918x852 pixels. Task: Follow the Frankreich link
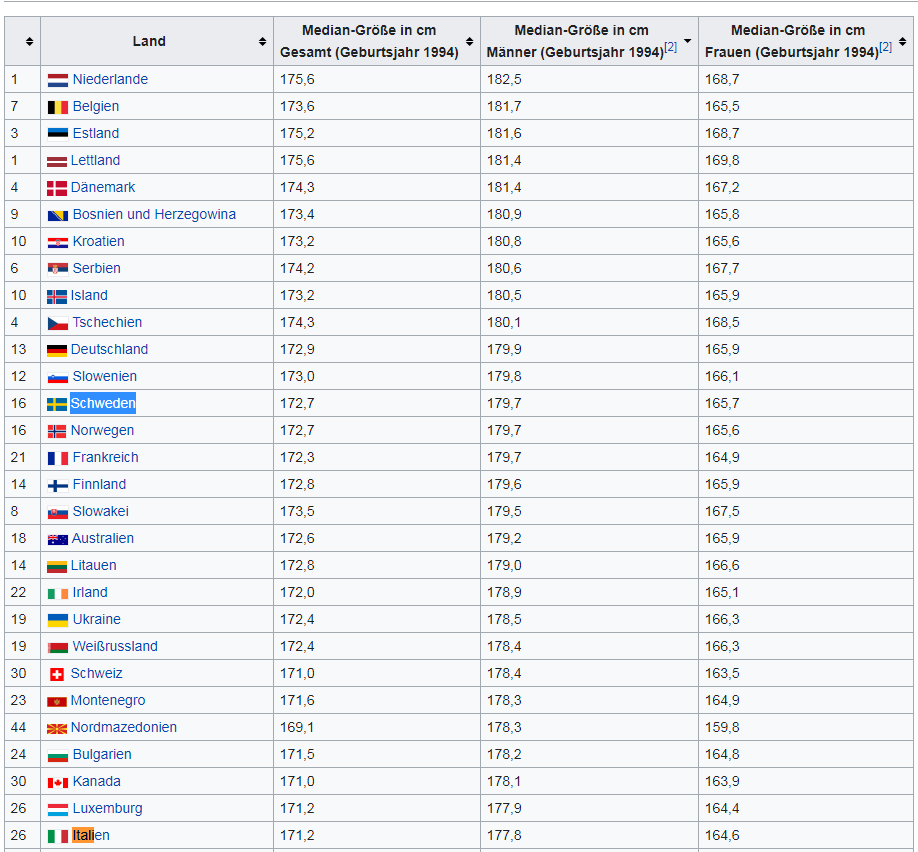[x=105, y=457]
